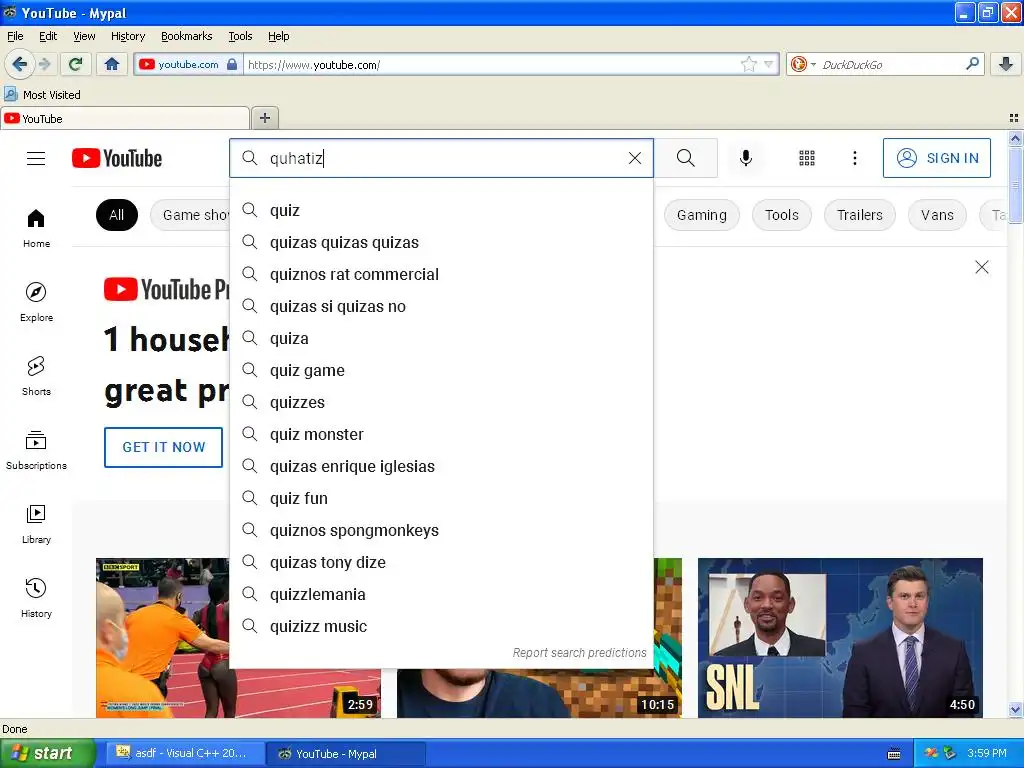Select the All filter chip
Image resolution: width=1024 pixels, height=768 pixels.
point(117,215)
